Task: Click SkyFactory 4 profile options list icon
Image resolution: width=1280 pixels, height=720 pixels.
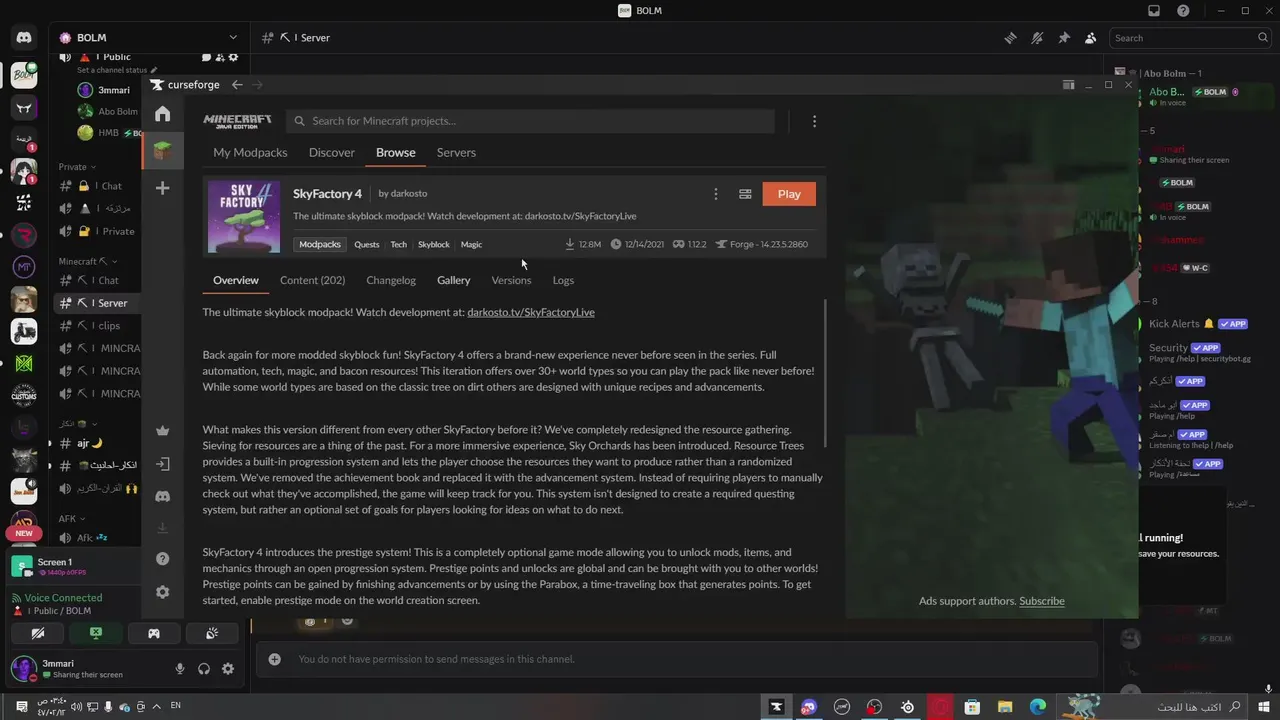Action: pos(745,194)
